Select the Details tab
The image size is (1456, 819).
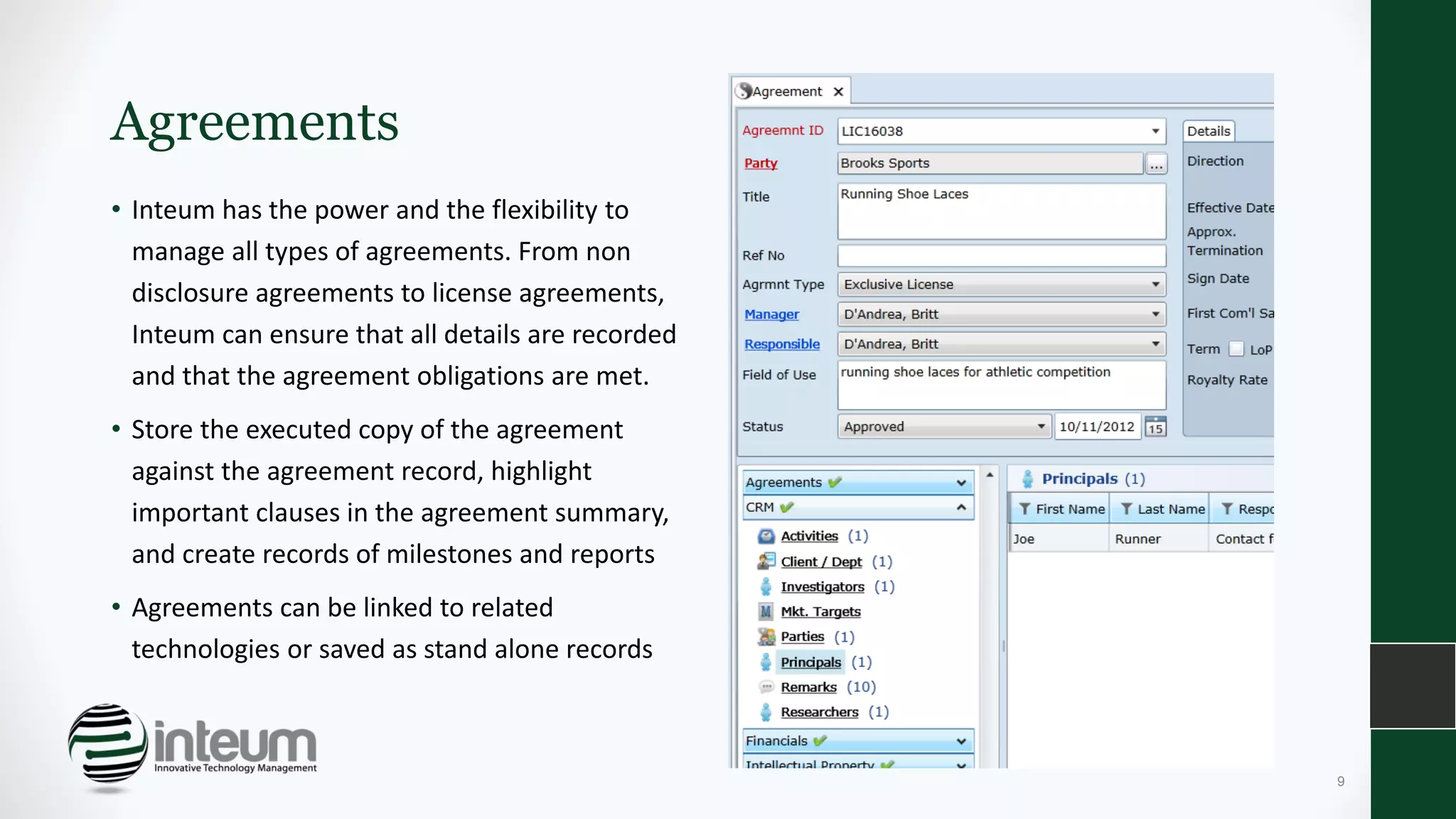1209,131
